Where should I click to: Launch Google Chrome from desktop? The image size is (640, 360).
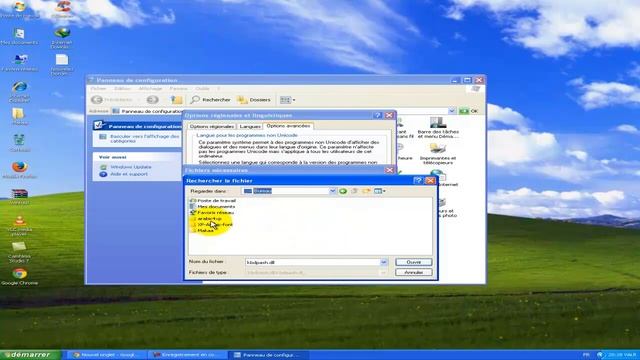[20, 277]
